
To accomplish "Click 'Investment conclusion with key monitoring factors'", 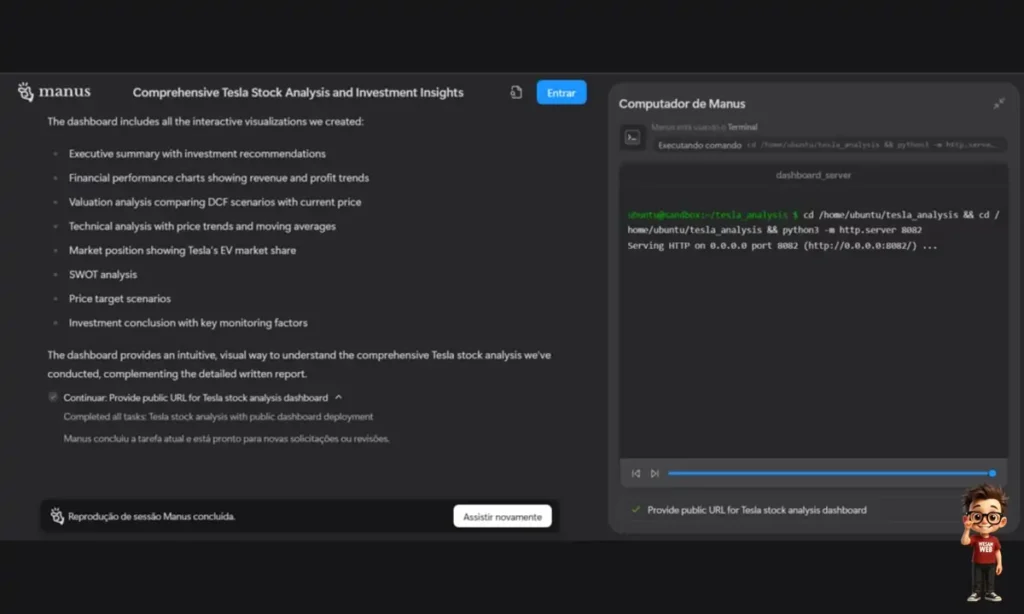I will (x=188, y=323).
